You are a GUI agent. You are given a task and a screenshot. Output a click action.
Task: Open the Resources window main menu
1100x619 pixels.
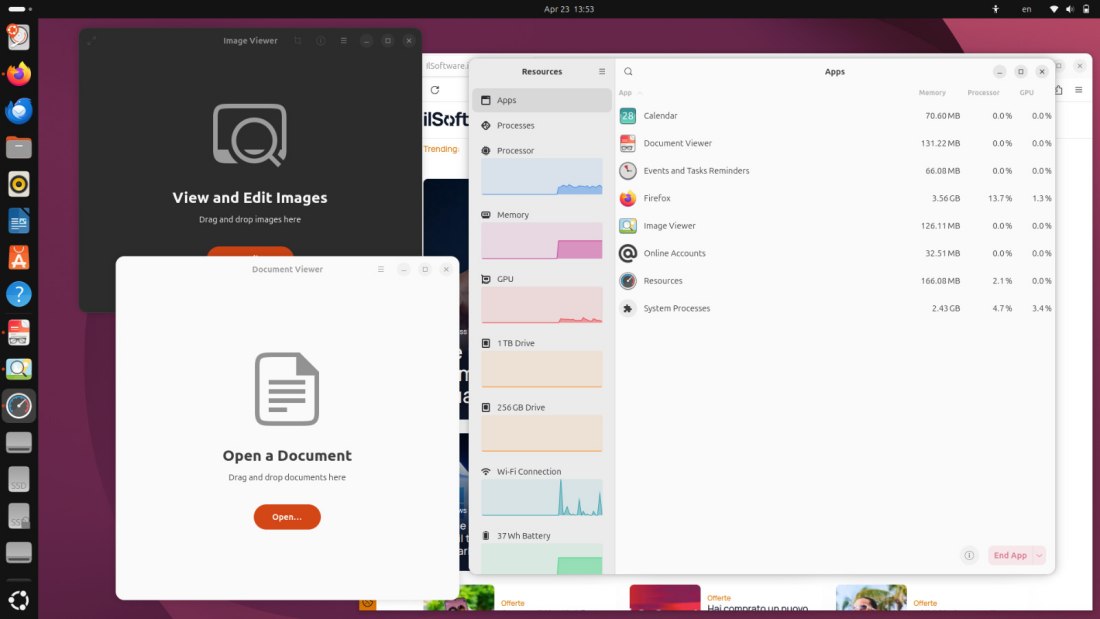(x=602, y=71)
